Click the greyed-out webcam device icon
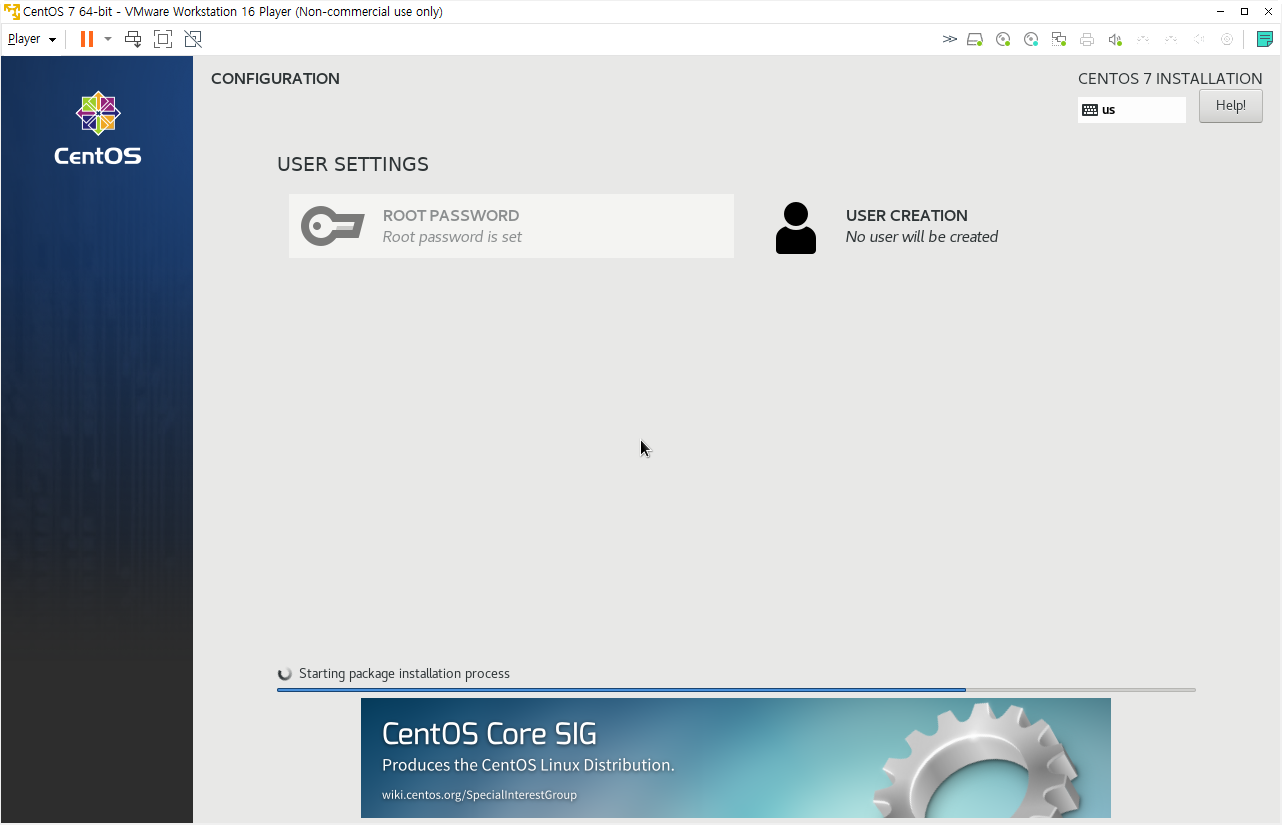This screenshot has width=1282, height=825. click(x=1227, y=39)
